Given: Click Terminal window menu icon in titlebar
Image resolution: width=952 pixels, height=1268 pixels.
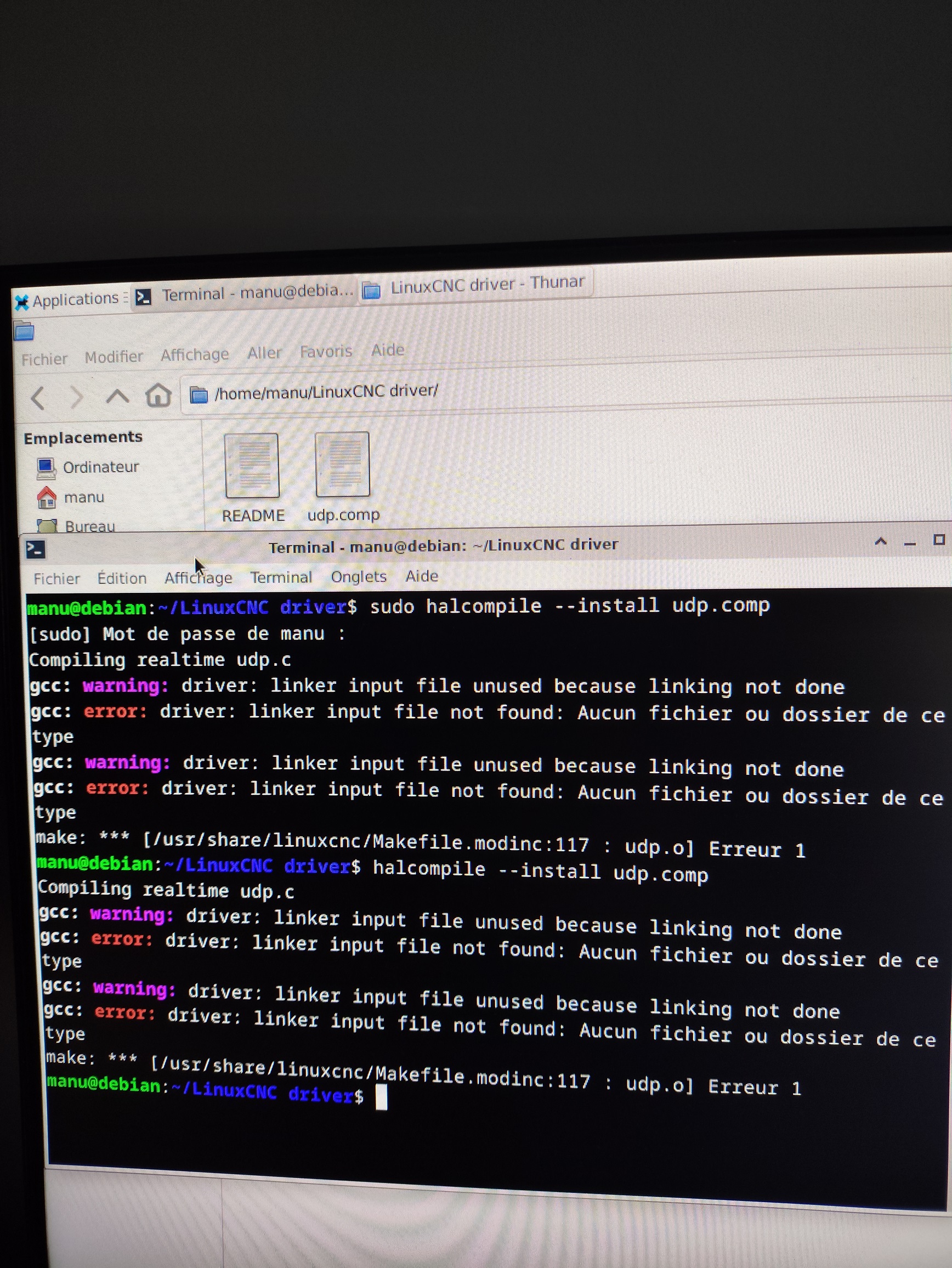Looking at the screenshot, I should click(36, 550).
